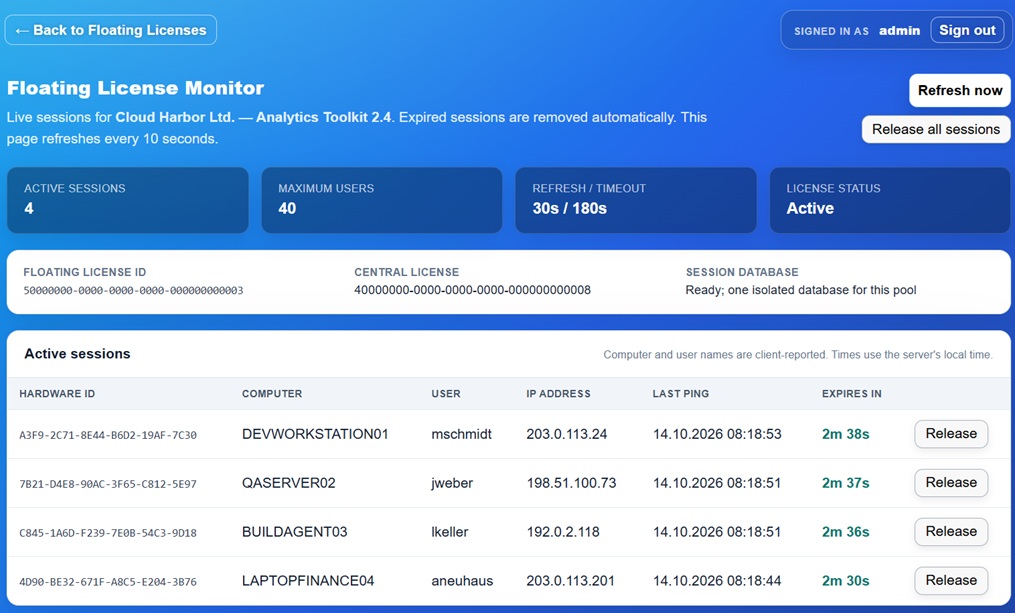Click the 2m 37s expiry value

click(845, 483)
